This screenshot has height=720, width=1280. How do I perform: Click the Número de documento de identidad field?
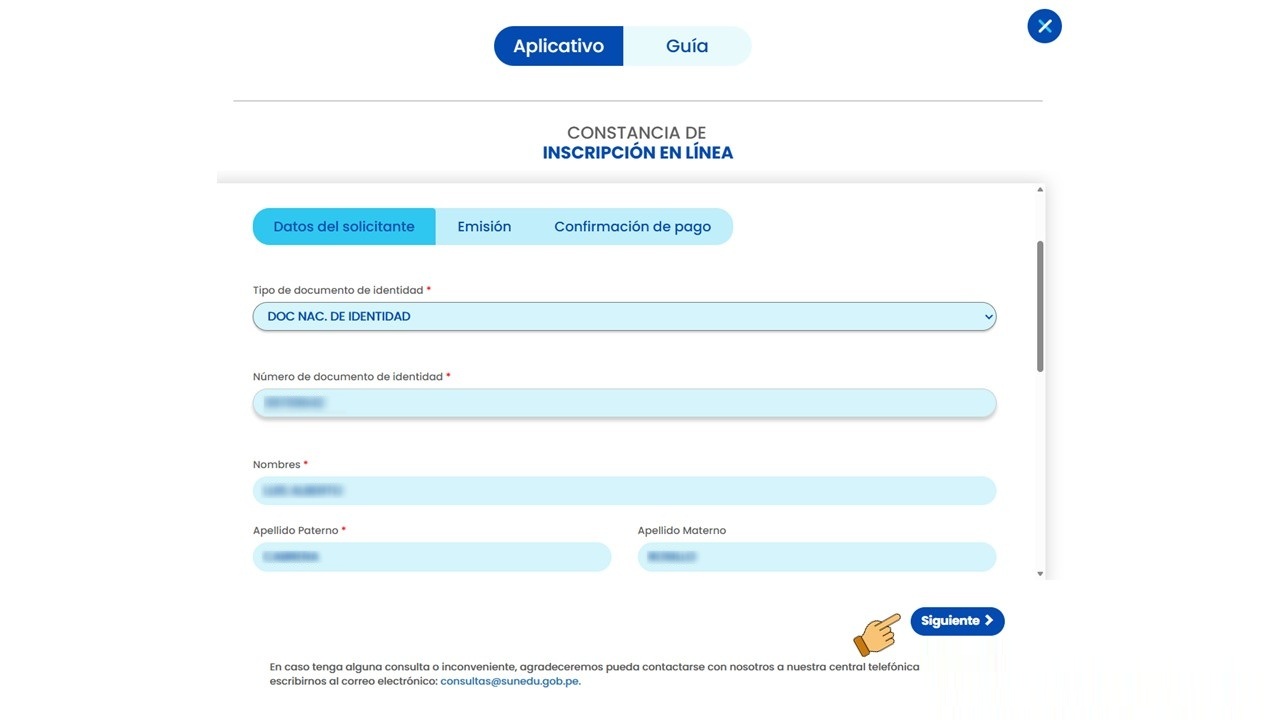pos(624,403)
